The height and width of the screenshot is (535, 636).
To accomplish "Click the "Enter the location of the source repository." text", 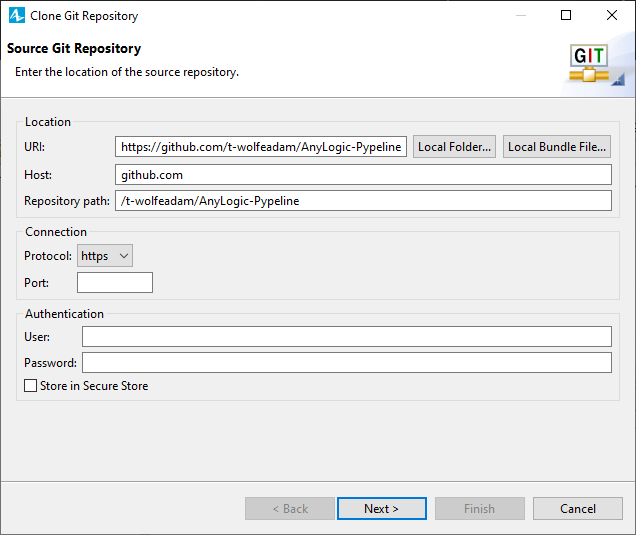I will [x=127, y=72].
